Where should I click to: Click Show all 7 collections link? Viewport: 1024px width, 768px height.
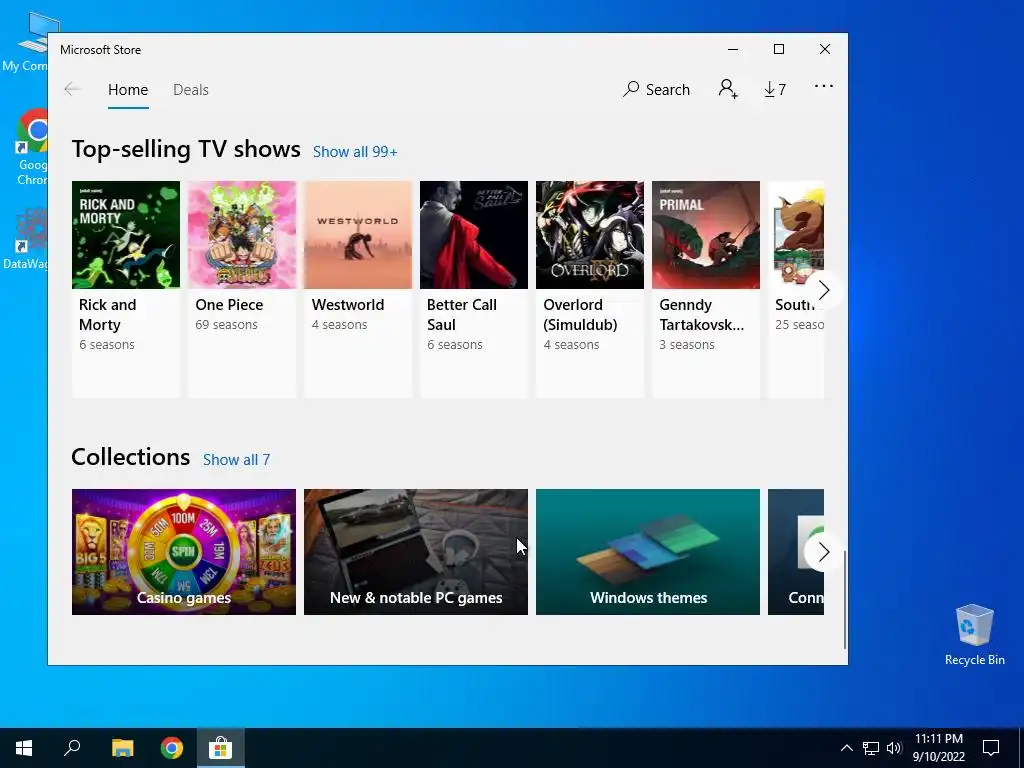pyautogui.click(x=236, y=460)
